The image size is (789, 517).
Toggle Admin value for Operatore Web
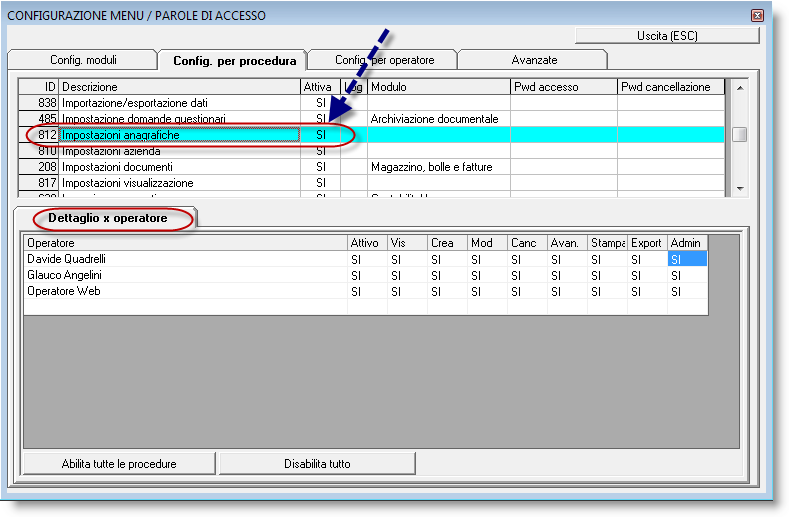[687, 291]
